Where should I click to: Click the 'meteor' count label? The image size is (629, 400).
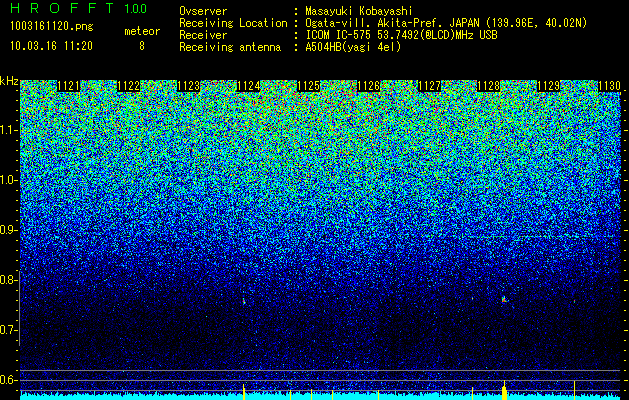point(142,31)
